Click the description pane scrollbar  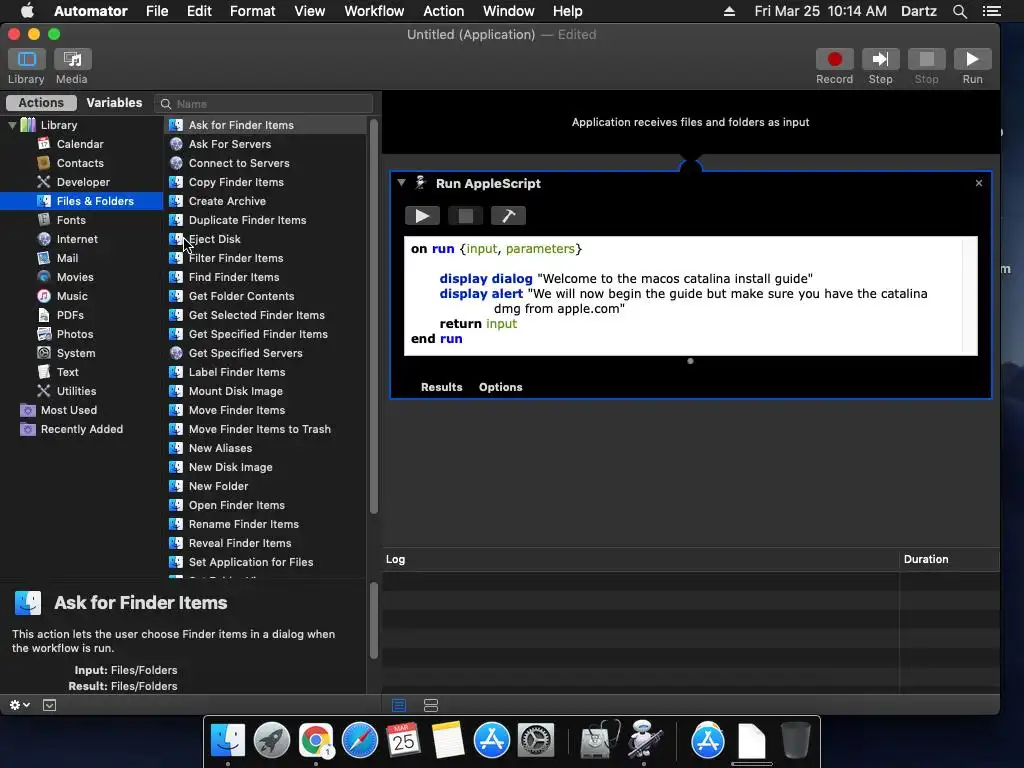[374, 620]
